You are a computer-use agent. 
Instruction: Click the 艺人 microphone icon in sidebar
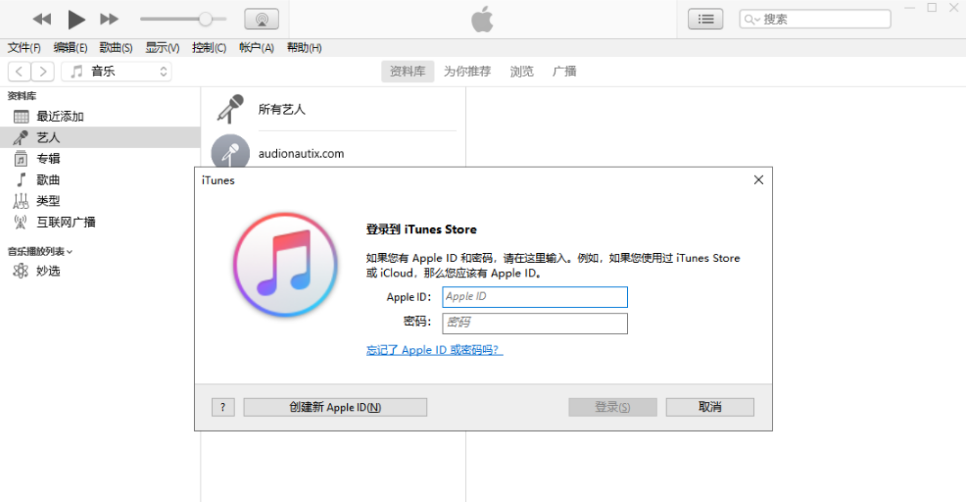[21, 137]
